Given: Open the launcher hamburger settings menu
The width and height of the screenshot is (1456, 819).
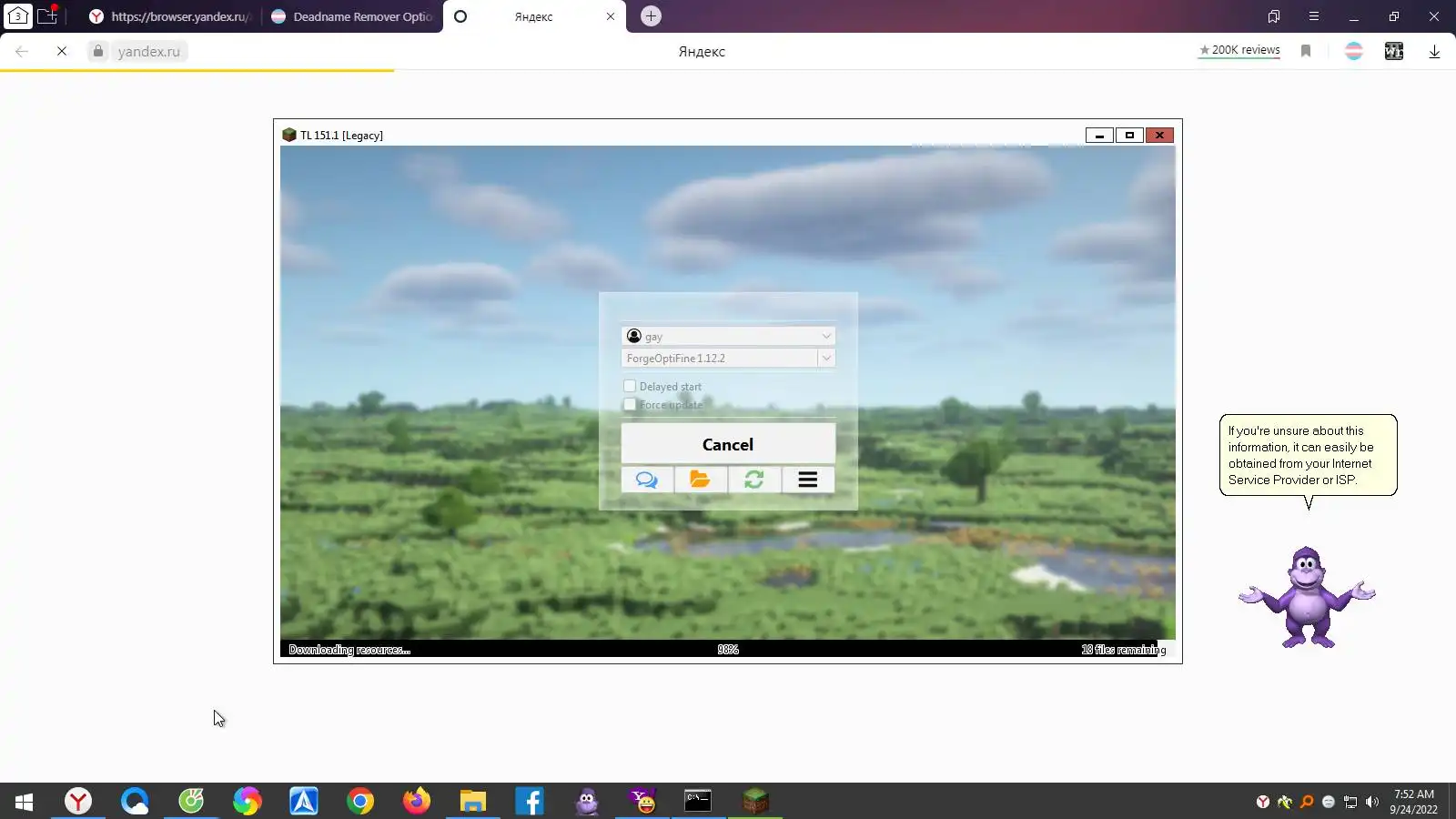Looking at the screenshot, I should point(807,480).
